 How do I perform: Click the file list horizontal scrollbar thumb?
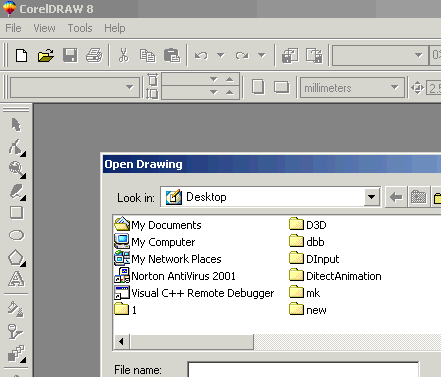192,341
